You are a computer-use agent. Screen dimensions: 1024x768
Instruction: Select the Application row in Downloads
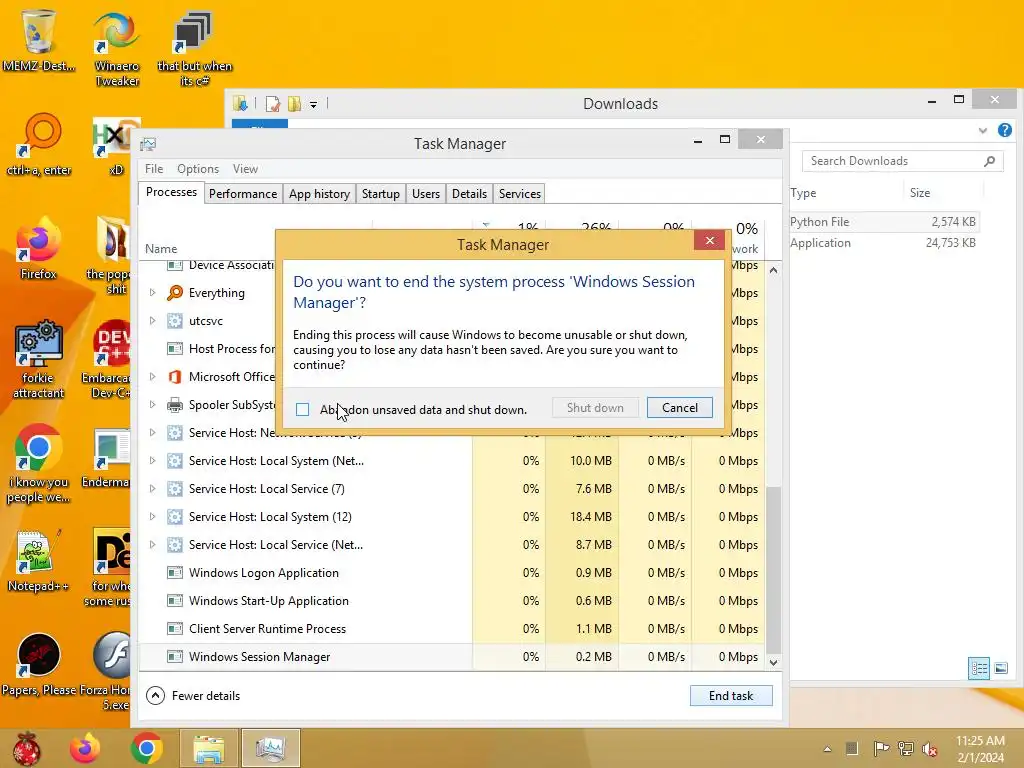884,243
